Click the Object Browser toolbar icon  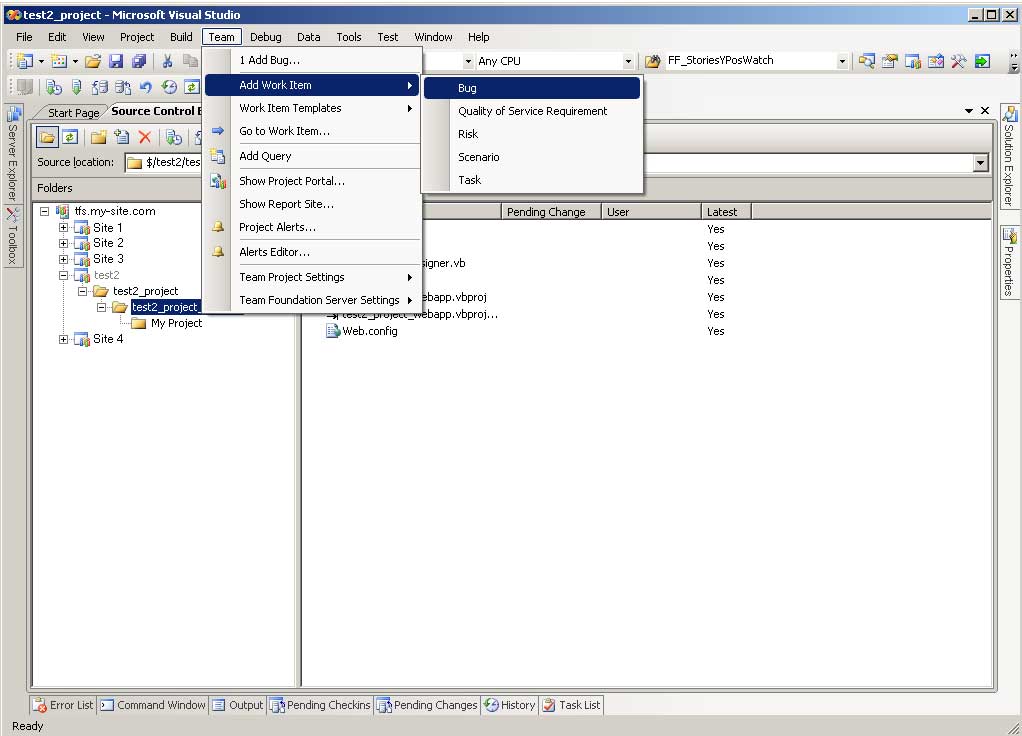[935, 61]
